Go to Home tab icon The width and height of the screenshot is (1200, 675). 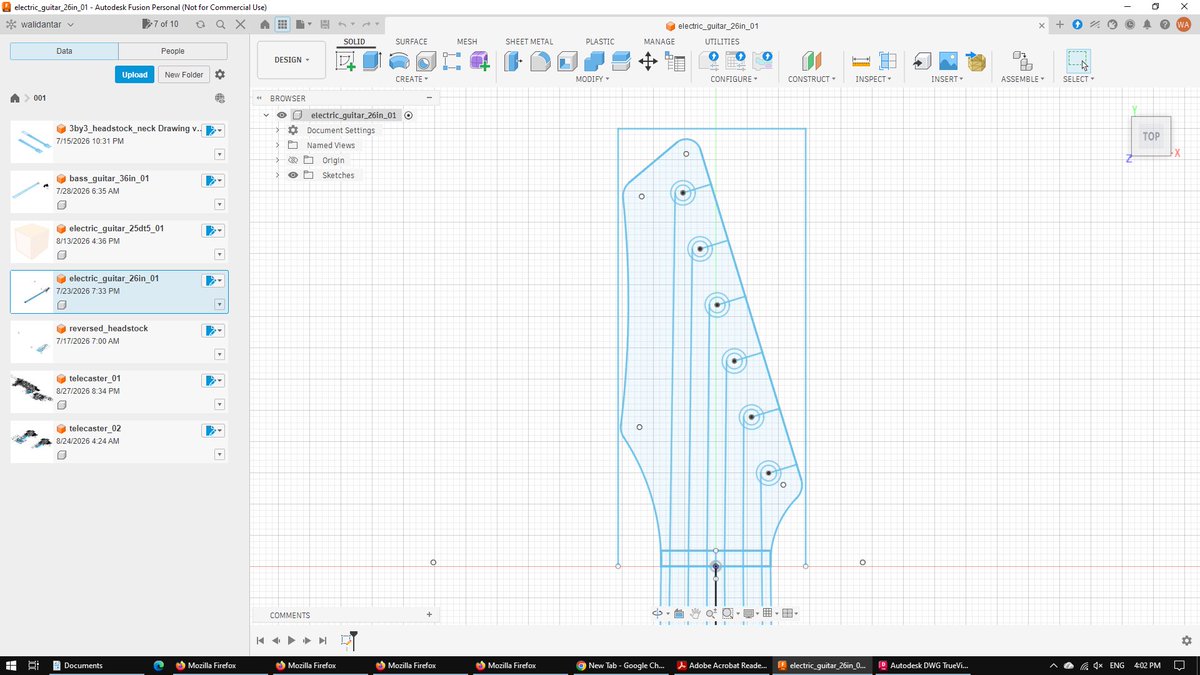[x=264, y=23]
